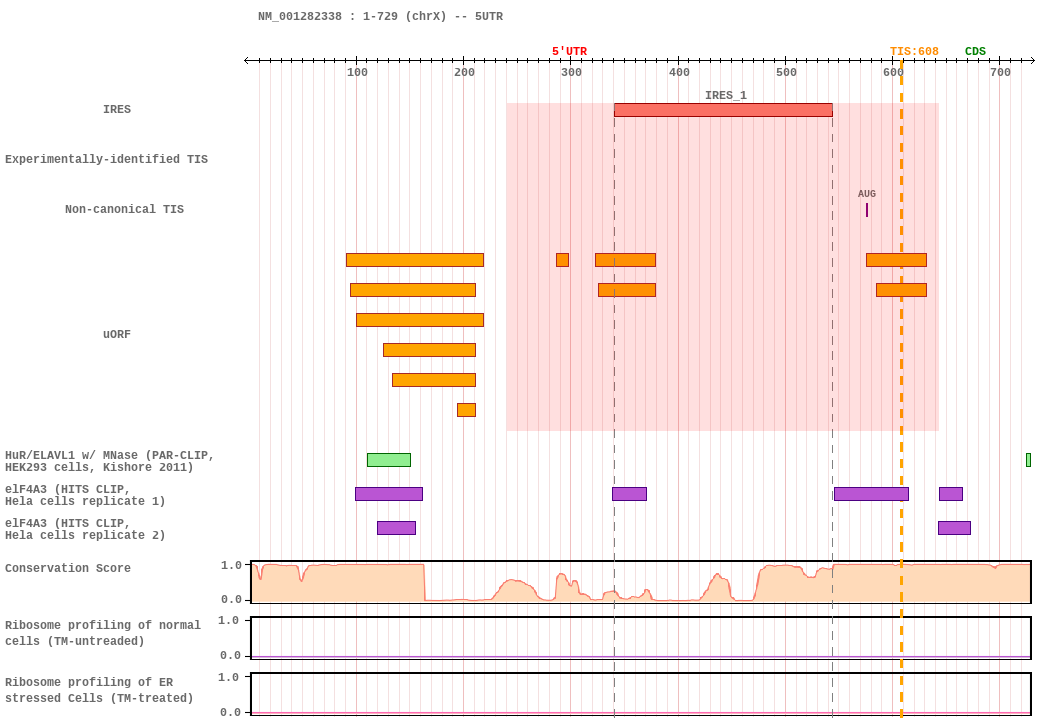Click eIF4A3 replicate 1 bar crossing the TIS line
This screenshot has height=726, width=1050.
(871, 494)
